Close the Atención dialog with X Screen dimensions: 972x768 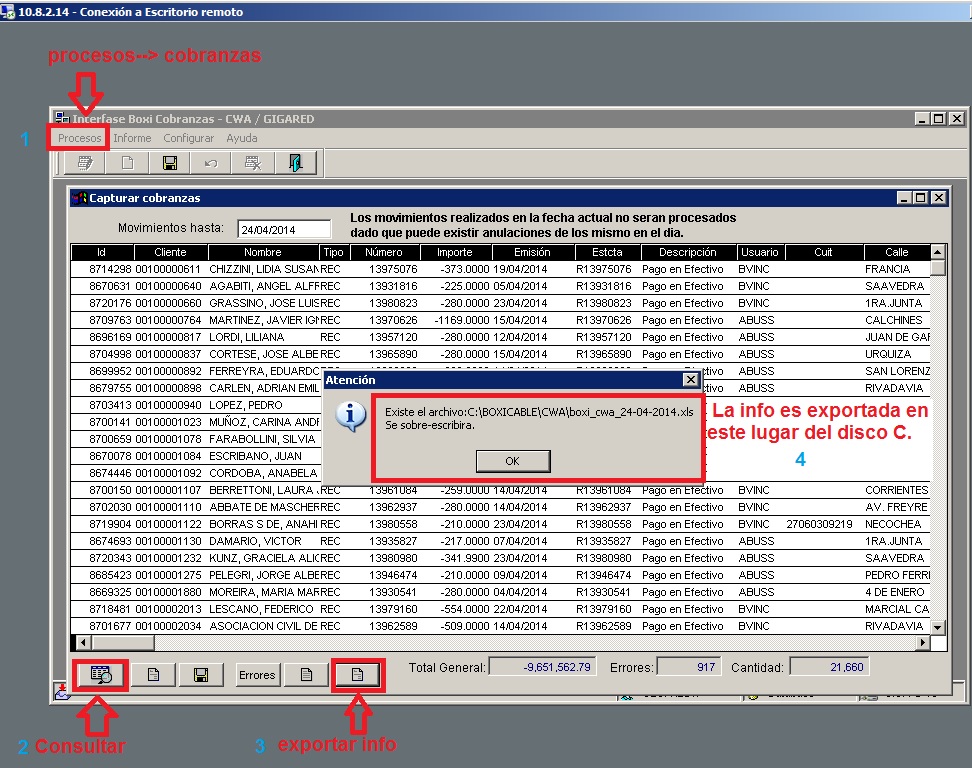click(x=690, y=380)
